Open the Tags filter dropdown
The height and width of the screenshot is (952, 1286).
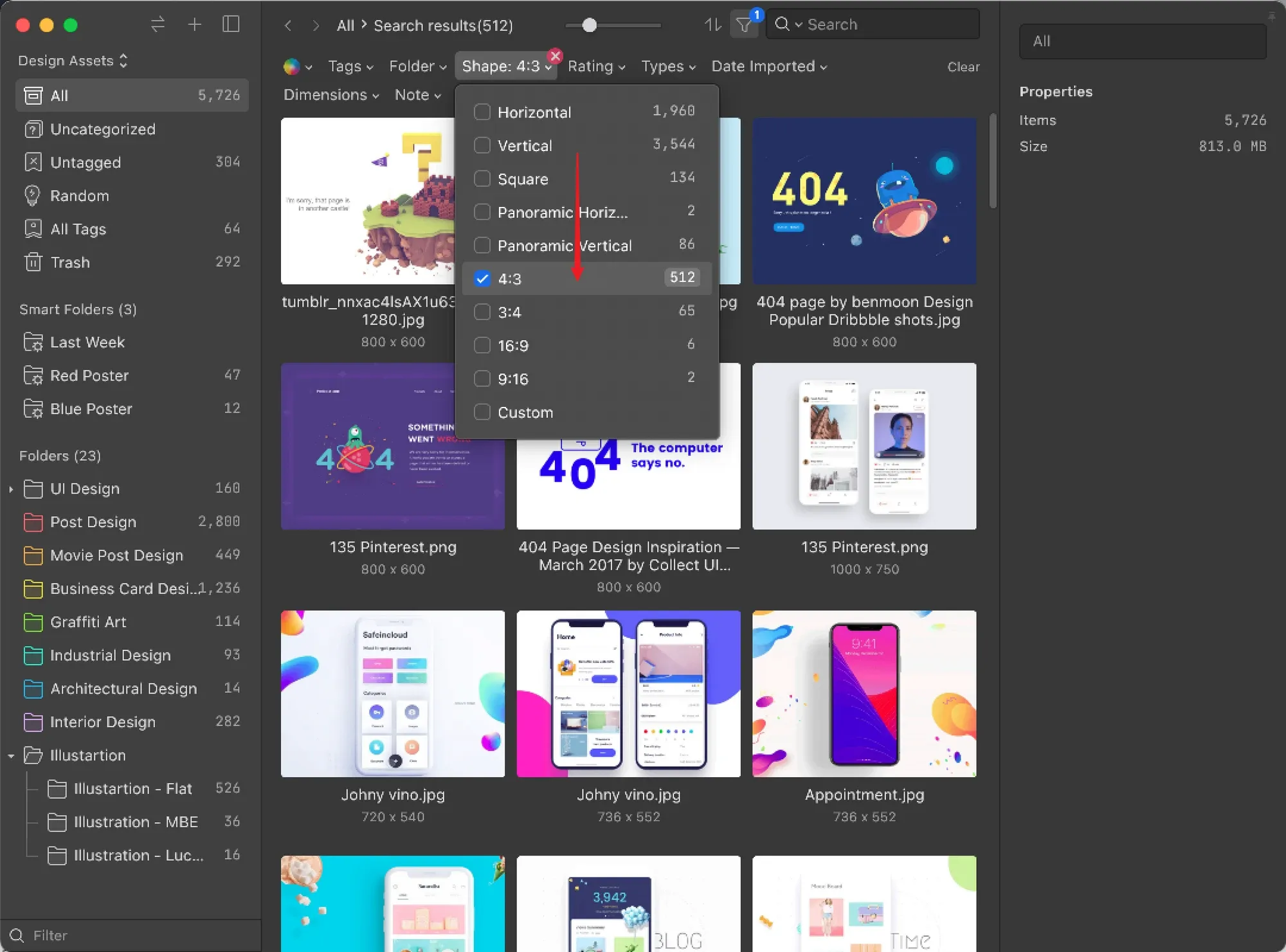click(x=350, y=67)
